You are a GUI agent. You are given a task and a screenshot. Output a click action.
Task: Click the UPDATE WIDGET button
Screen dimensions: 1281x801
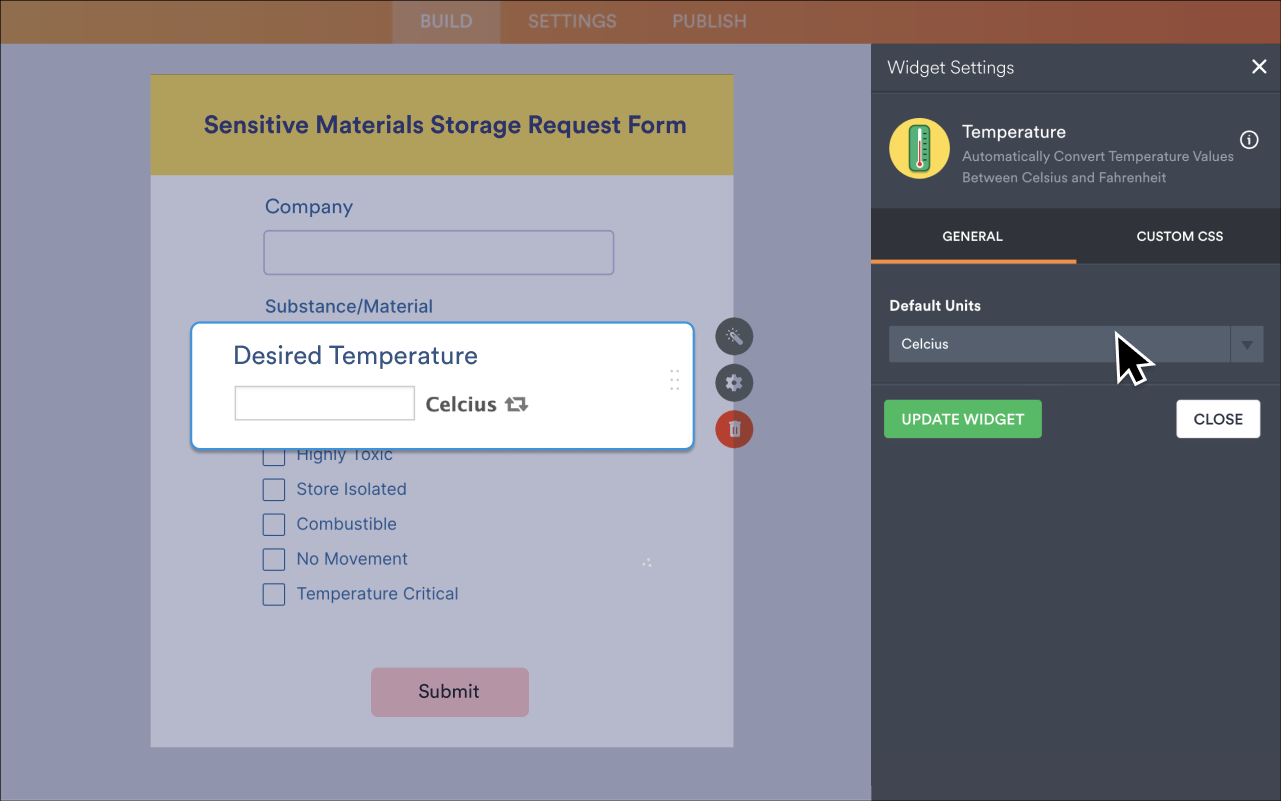point(962,418)
